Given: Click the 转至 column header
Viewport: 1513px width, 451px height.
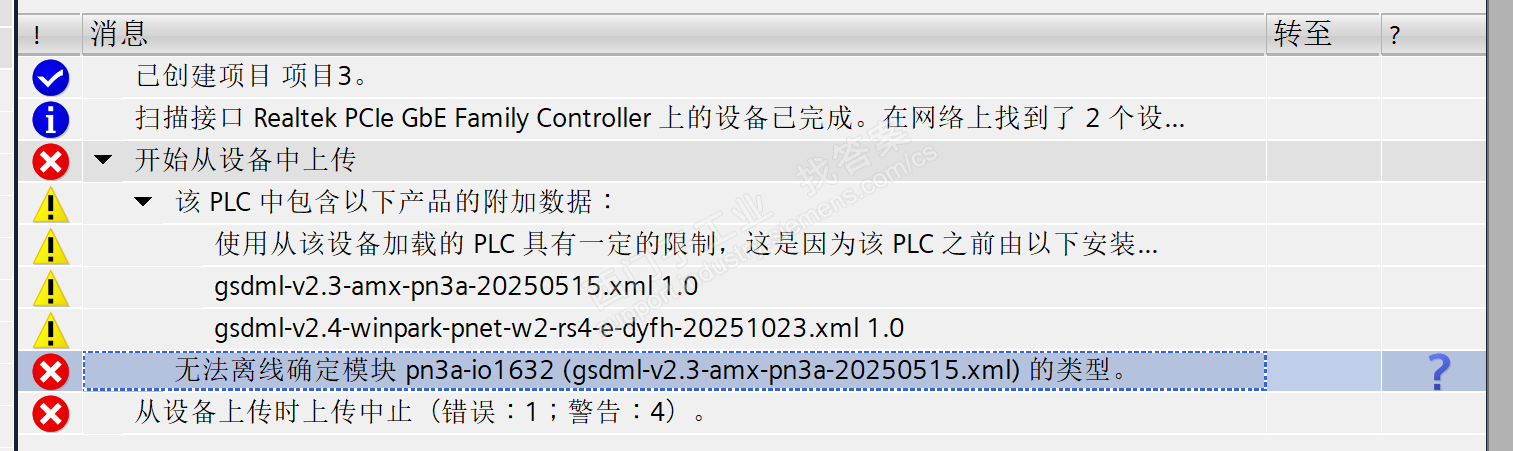Looking at the screenshot, I should [1303, 34].
